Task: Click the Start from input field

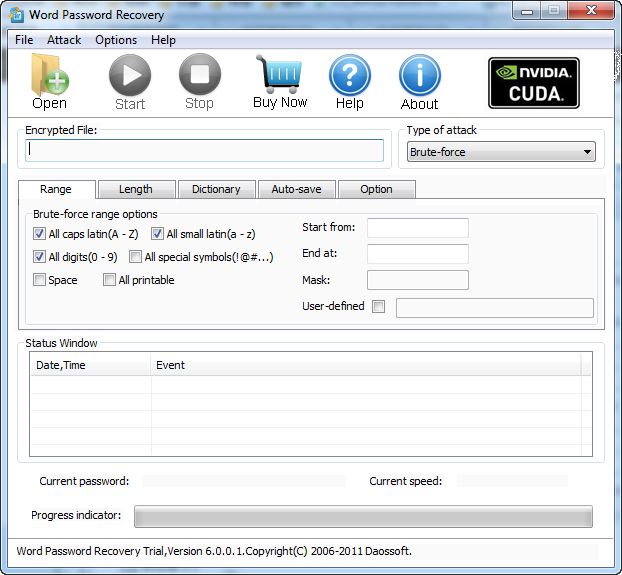Action: [418, 228]
